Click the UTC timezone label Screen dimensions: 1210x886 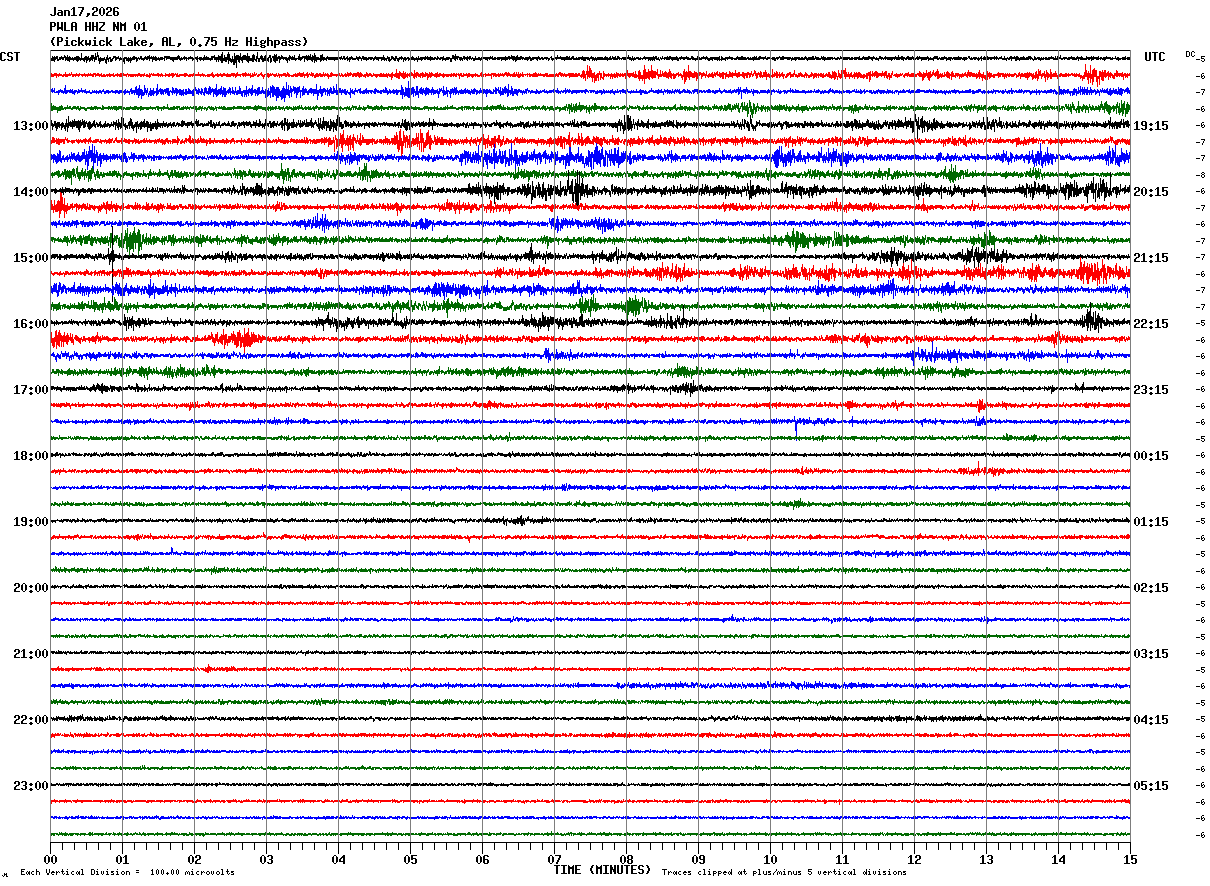tap(1155, 57)
